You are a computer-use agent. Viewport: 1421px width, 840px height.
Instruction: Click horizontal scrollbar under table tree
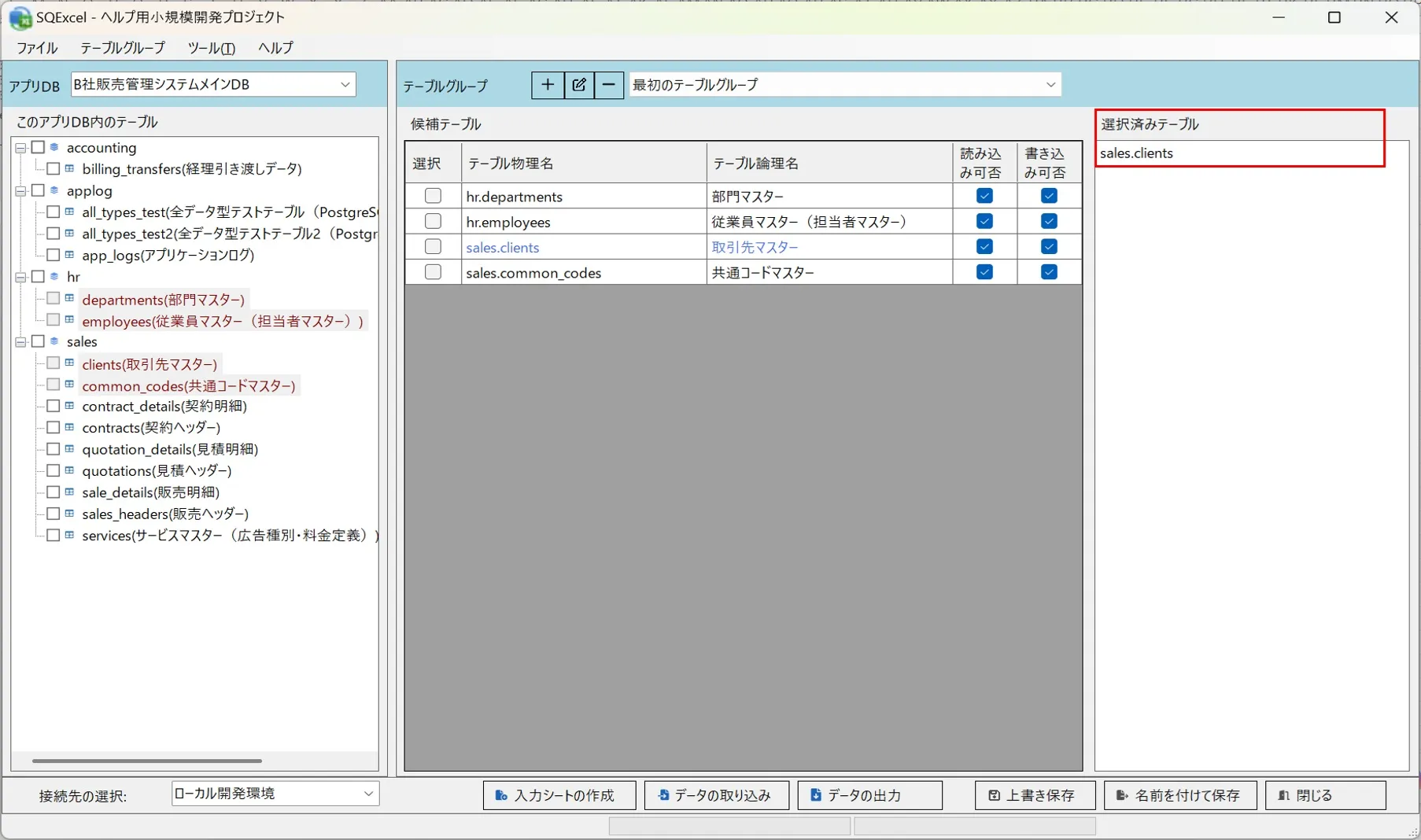(x=147, y=761)
